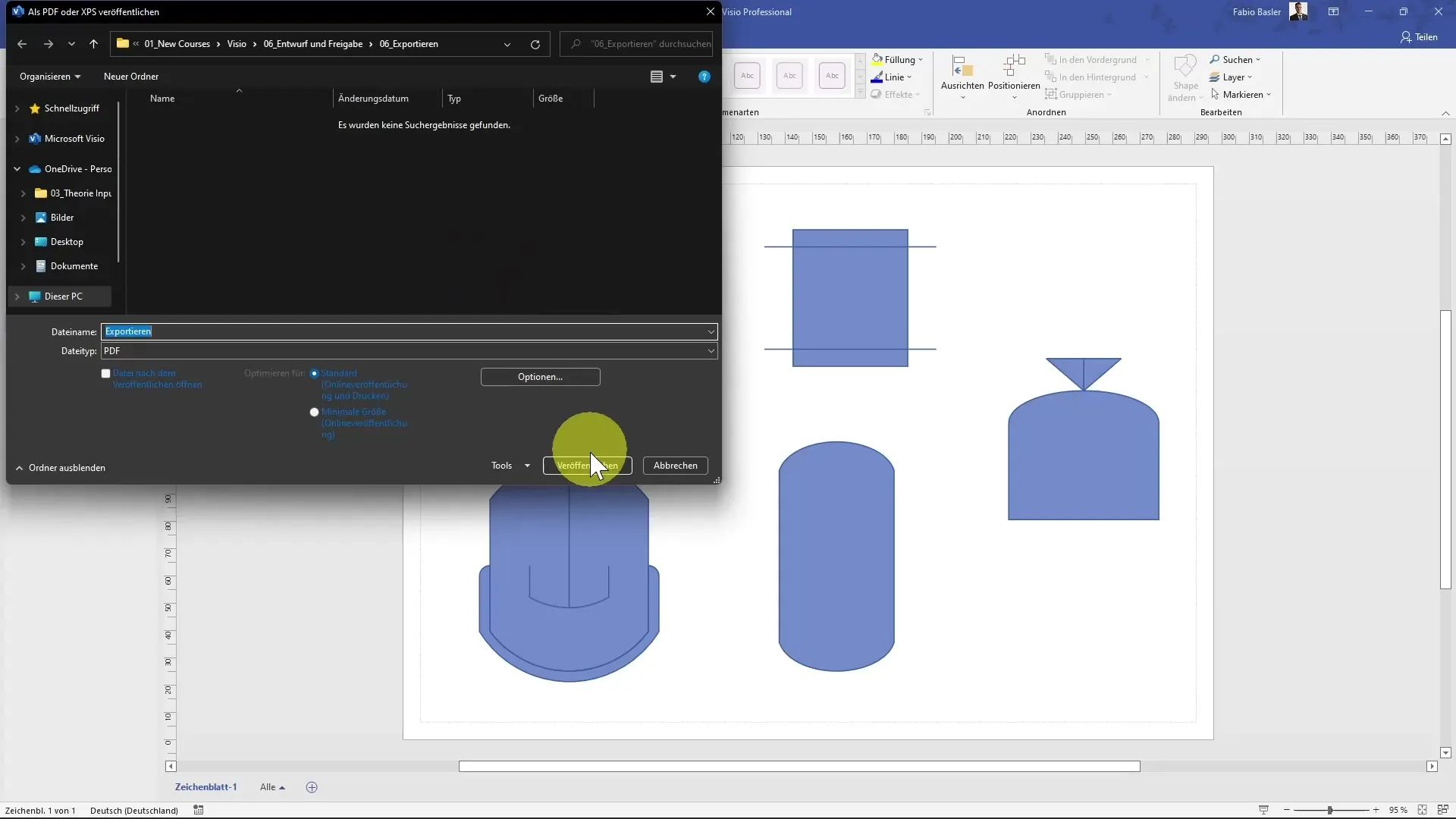Click the Optionen... button
This screenshot has height=819, width=1456.
click(x=540, y=377)
